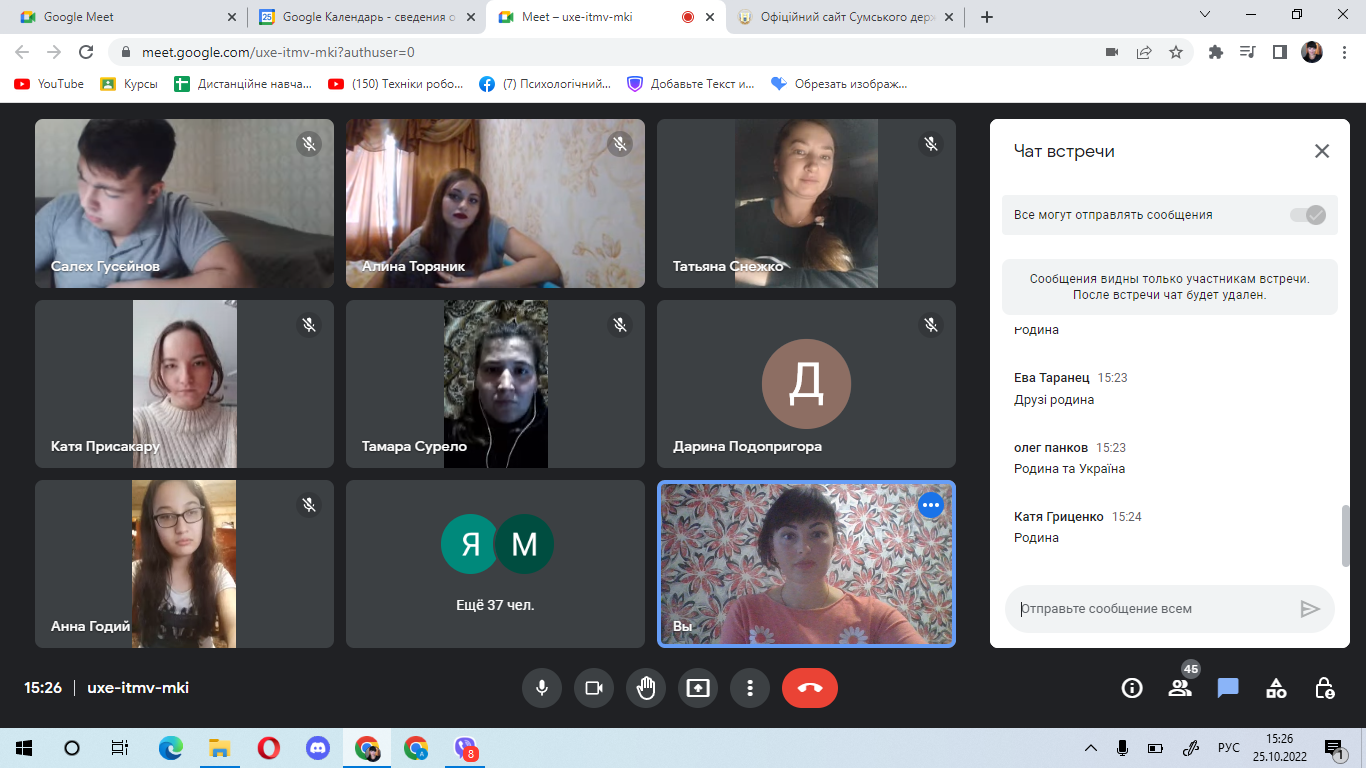The width and height of the screenshot is (1366, 768).
Task: Click the 'Ещё 37 чел.' tile
Action: click(x=496, y=564)
